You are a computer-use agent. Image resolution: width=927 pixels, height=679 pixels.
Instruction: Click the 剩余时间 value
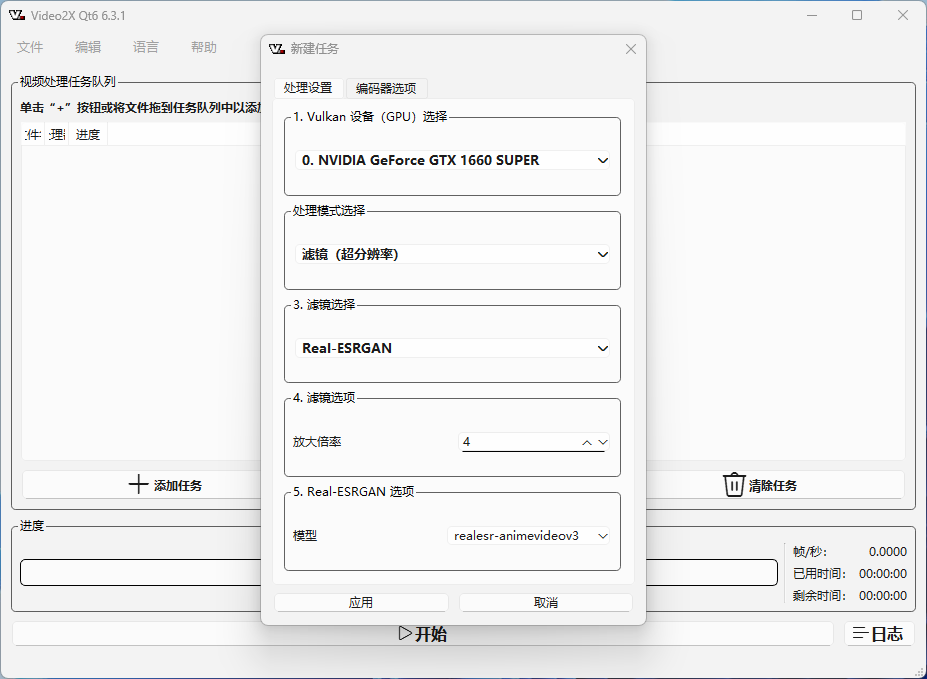883,596
